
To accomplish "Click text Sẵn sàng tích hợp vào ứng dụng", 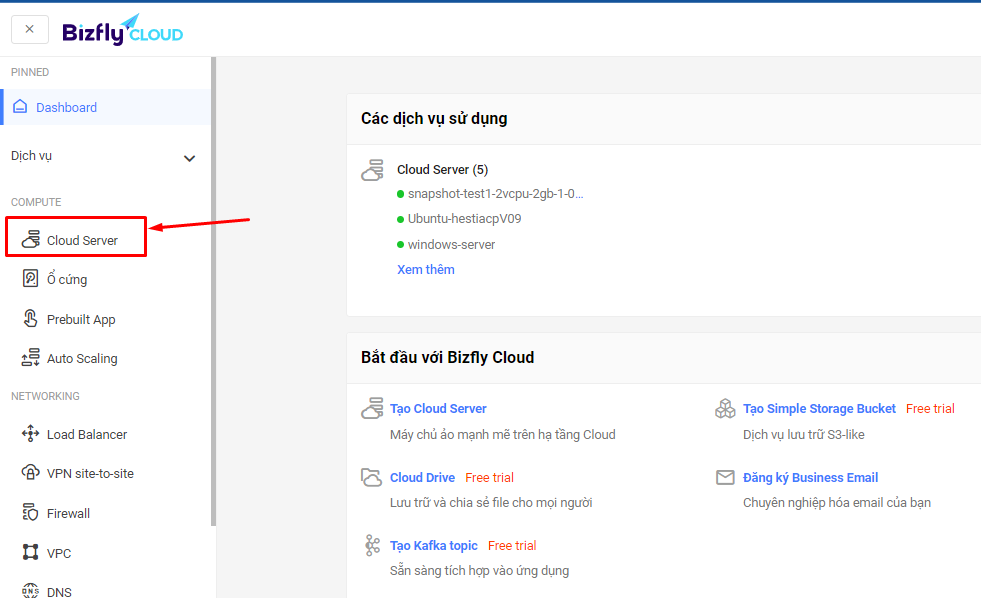I will coord(479,570).
